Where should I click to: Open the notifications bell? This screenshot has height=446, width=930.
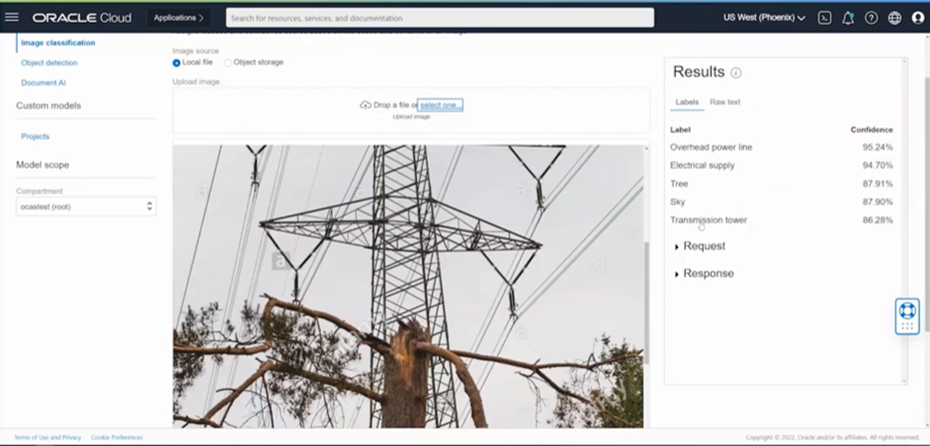coord(848,18)
